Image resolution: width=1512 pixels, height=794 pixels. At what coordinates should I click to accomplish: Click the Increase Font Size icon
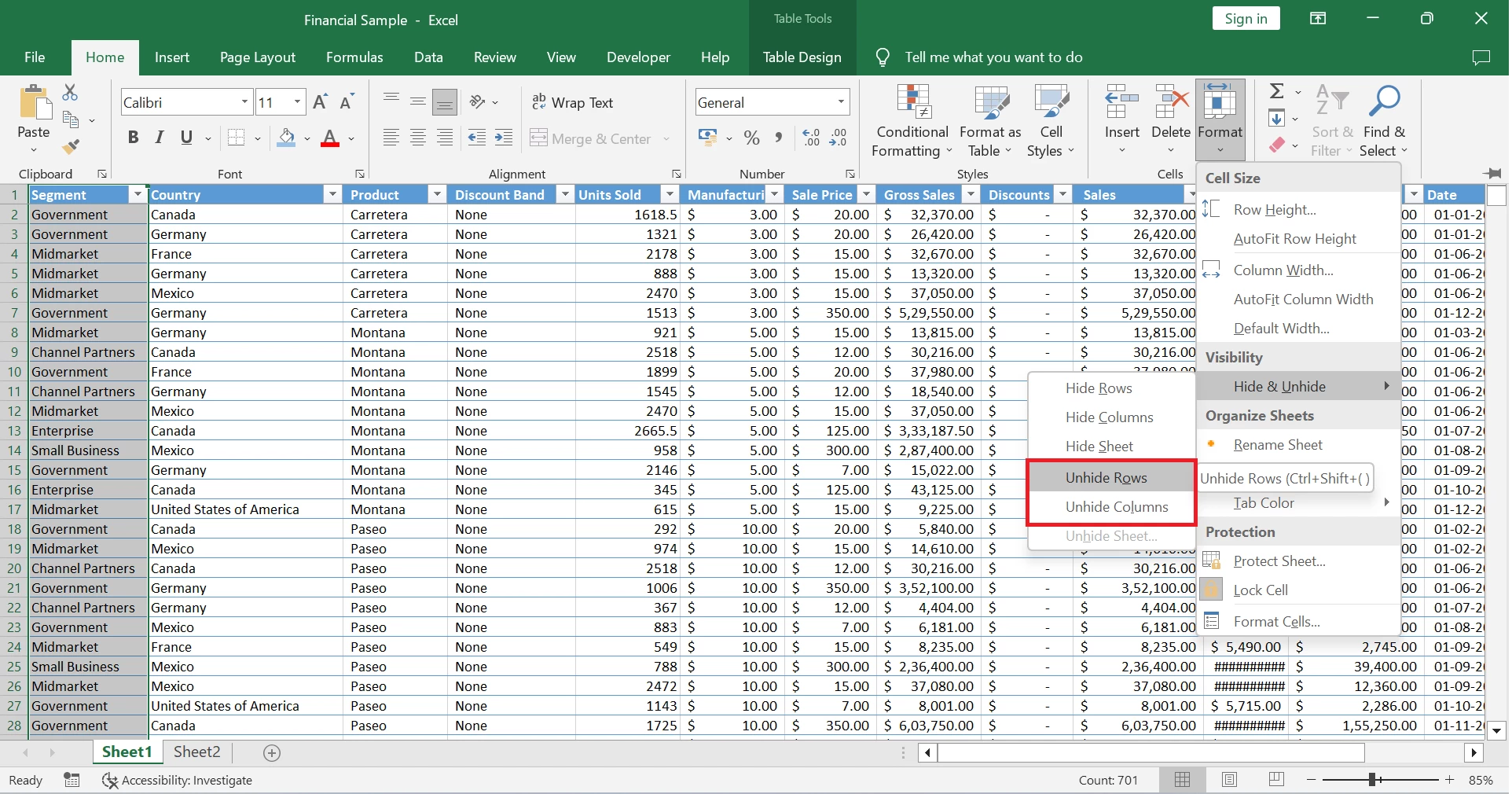click(x=320, y=102)
